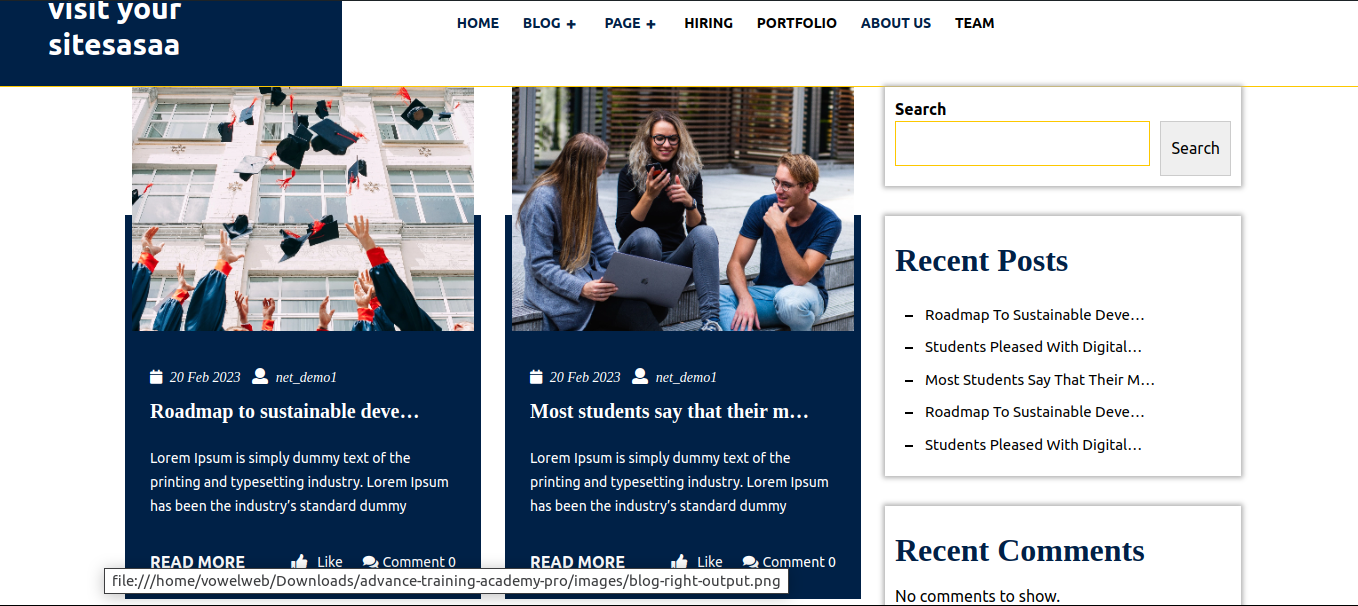Like the Roadmap to sustainable post
Viewport: 1358px width, 606px height.
point(316,561)
